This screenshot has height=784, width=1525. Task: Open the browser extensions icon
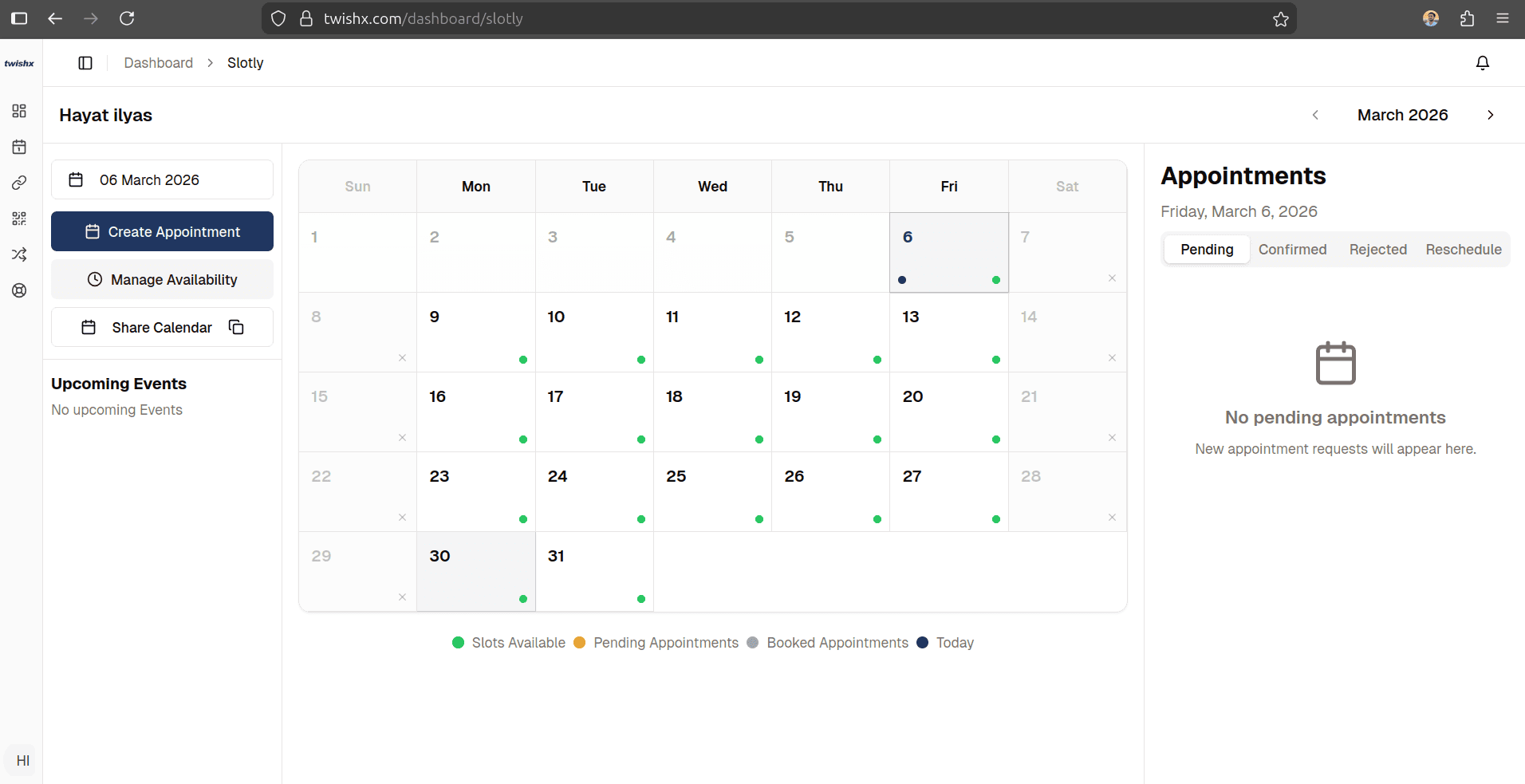click(x=1467, y=18)
